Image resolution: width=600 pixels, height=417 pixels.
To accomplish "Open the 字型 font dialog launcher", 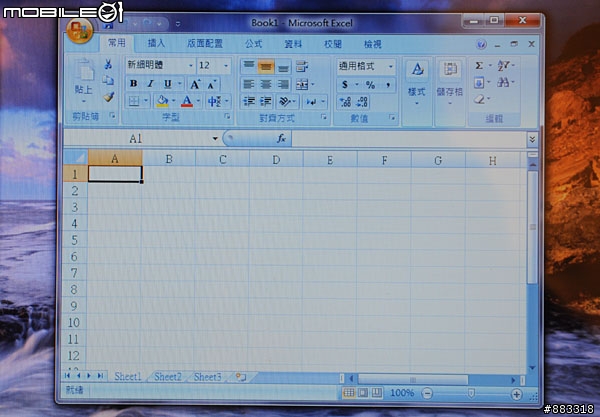I will pos(227,116).
